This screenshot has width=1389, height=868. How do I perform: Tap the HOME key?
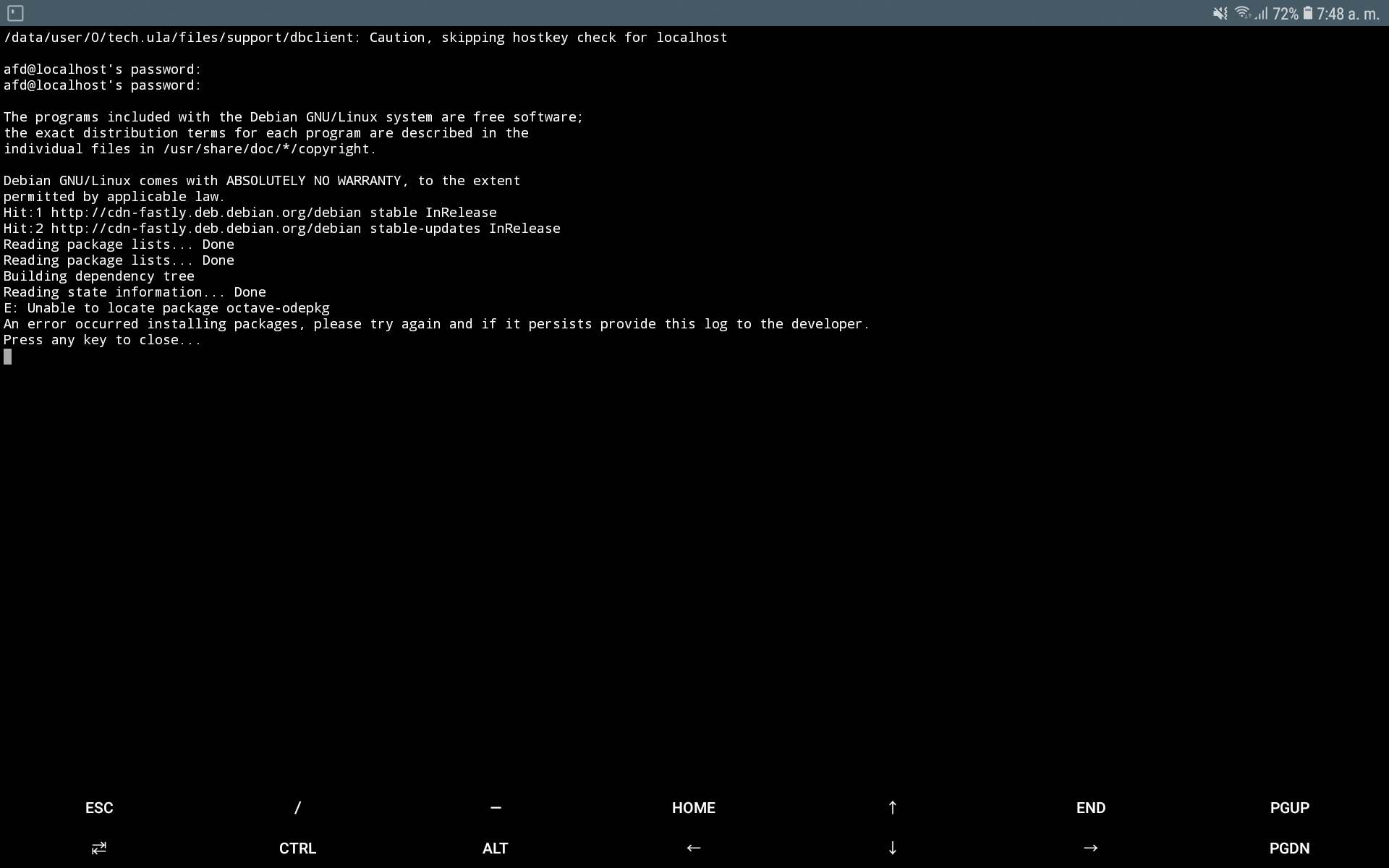pyautogui.click(x=694, y=808)
